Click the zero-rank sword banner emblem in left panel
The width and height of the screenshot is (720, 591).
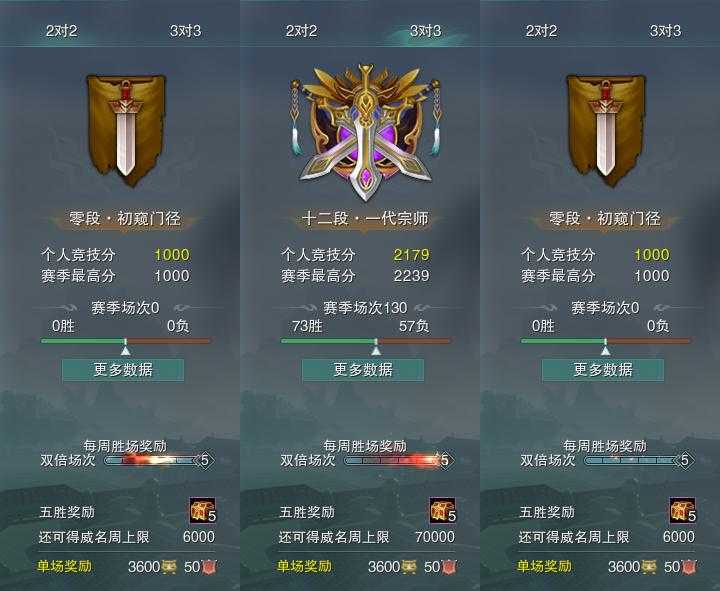click(x=126, y=130)
